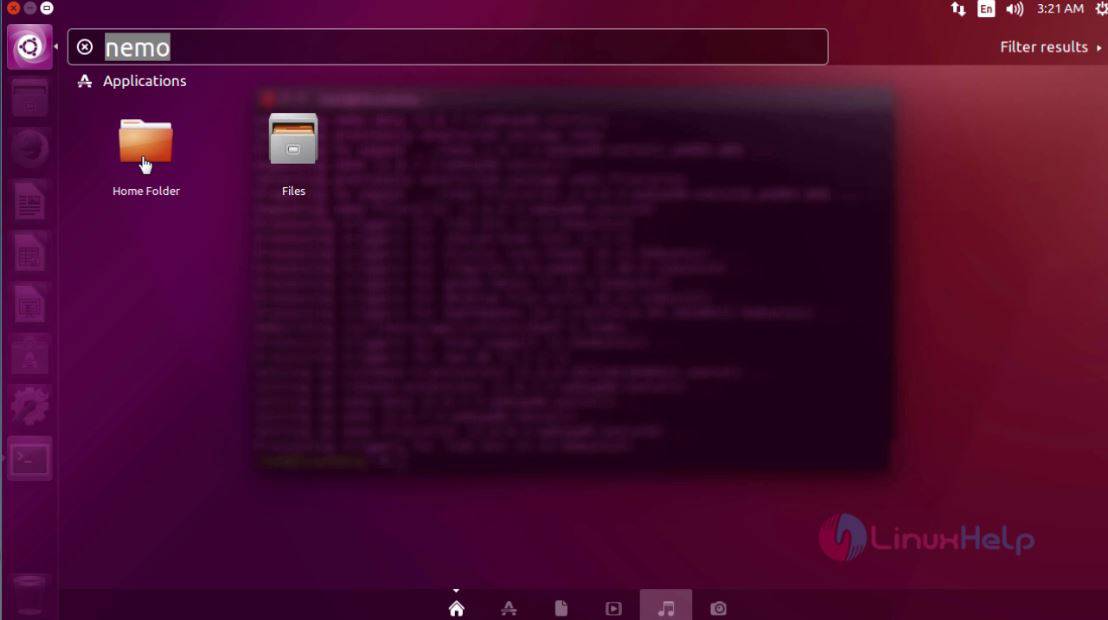Open System Settings from the launcher
Viewport: 1108px width, 620px height.
click(30, 406)
